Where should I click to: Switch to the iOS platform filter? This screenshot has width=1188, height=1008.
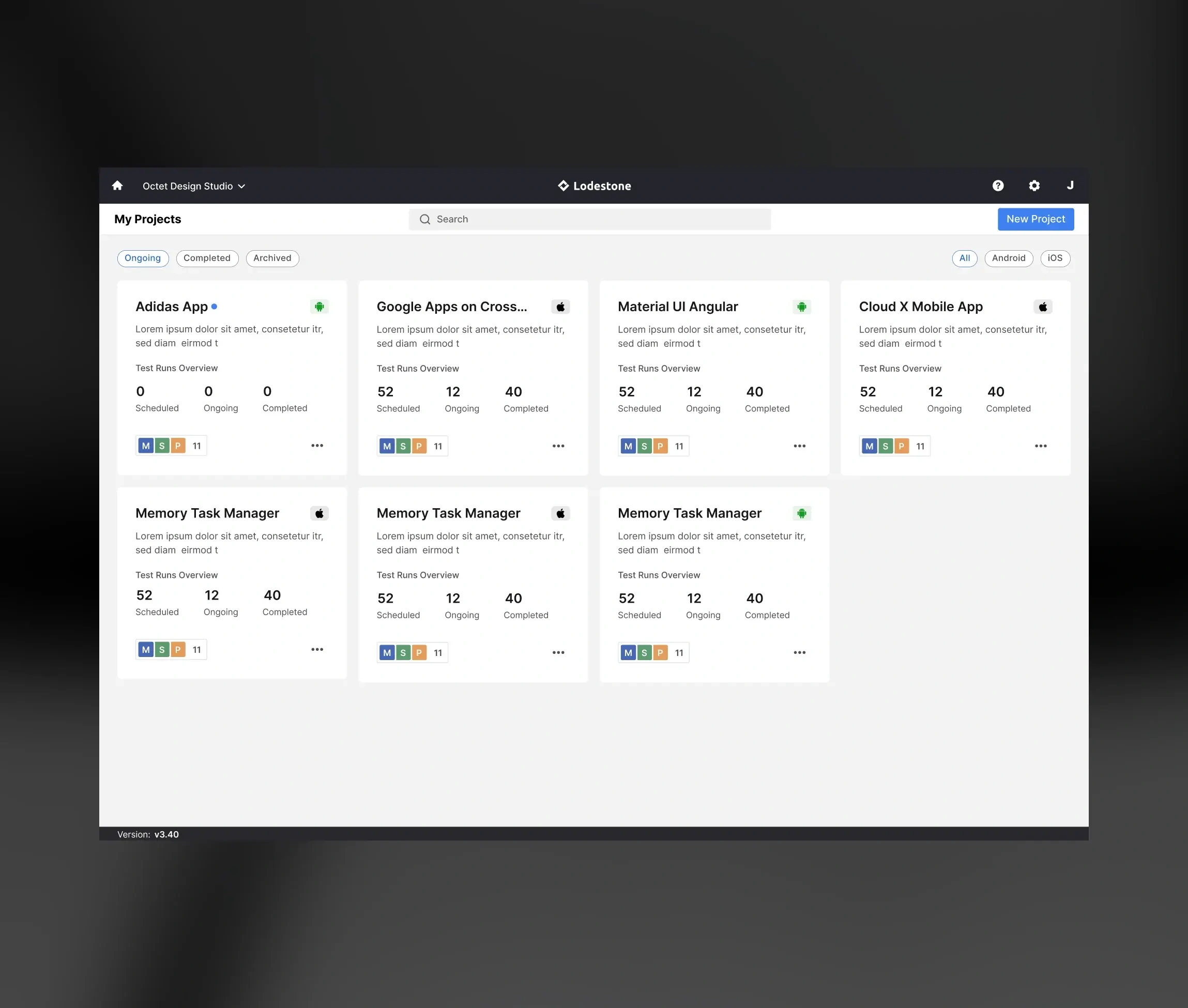1055,258
